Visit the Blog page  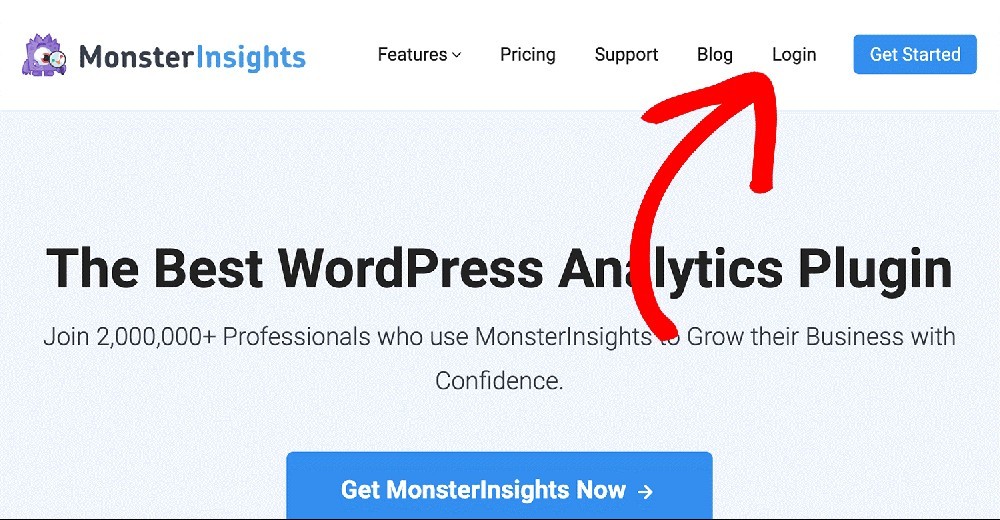(x=714, y=55)
